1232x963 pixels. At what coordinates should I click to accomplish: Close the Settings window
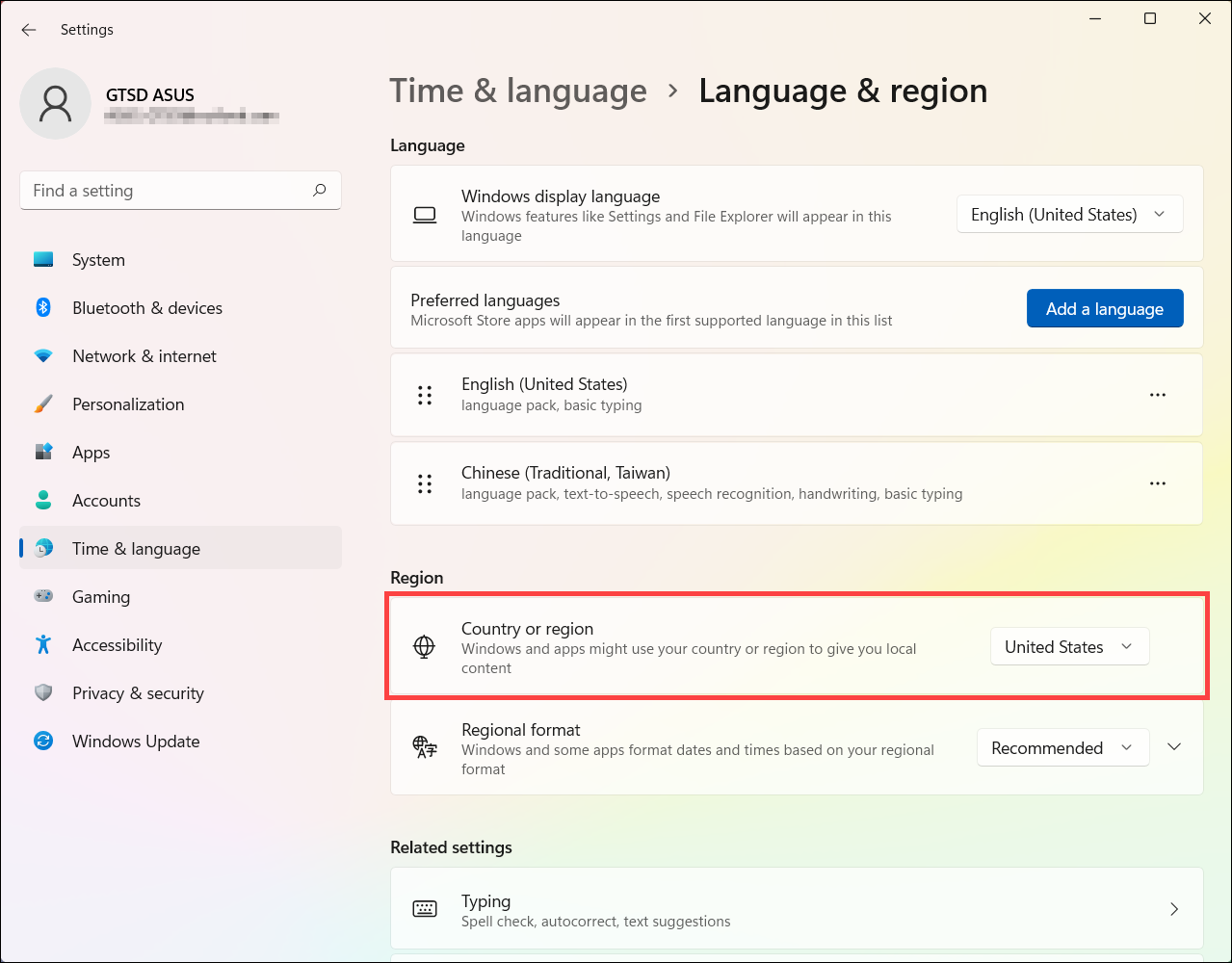[x=1205, y=18]
